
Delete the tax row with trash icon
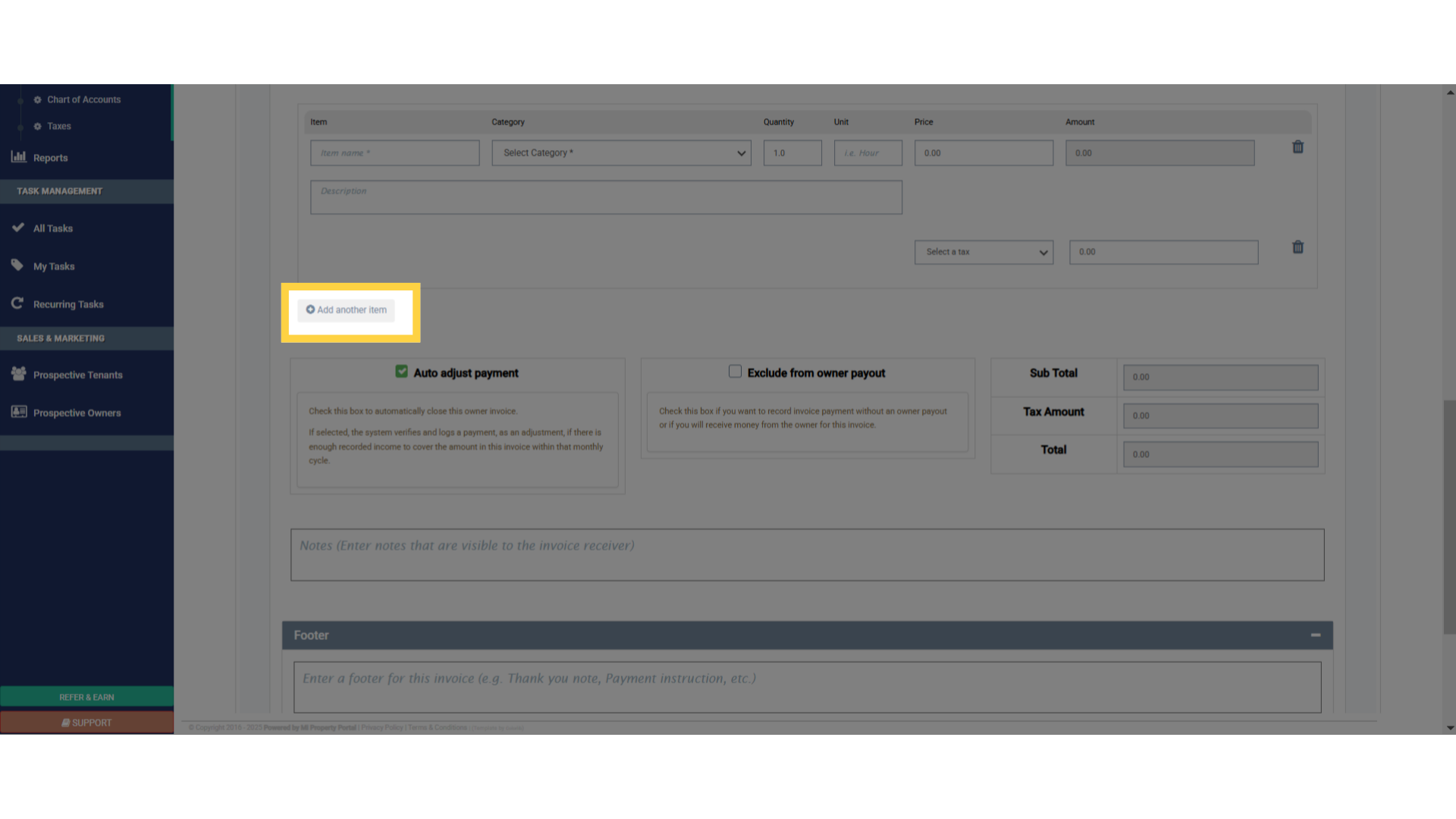pos(1298,247)
